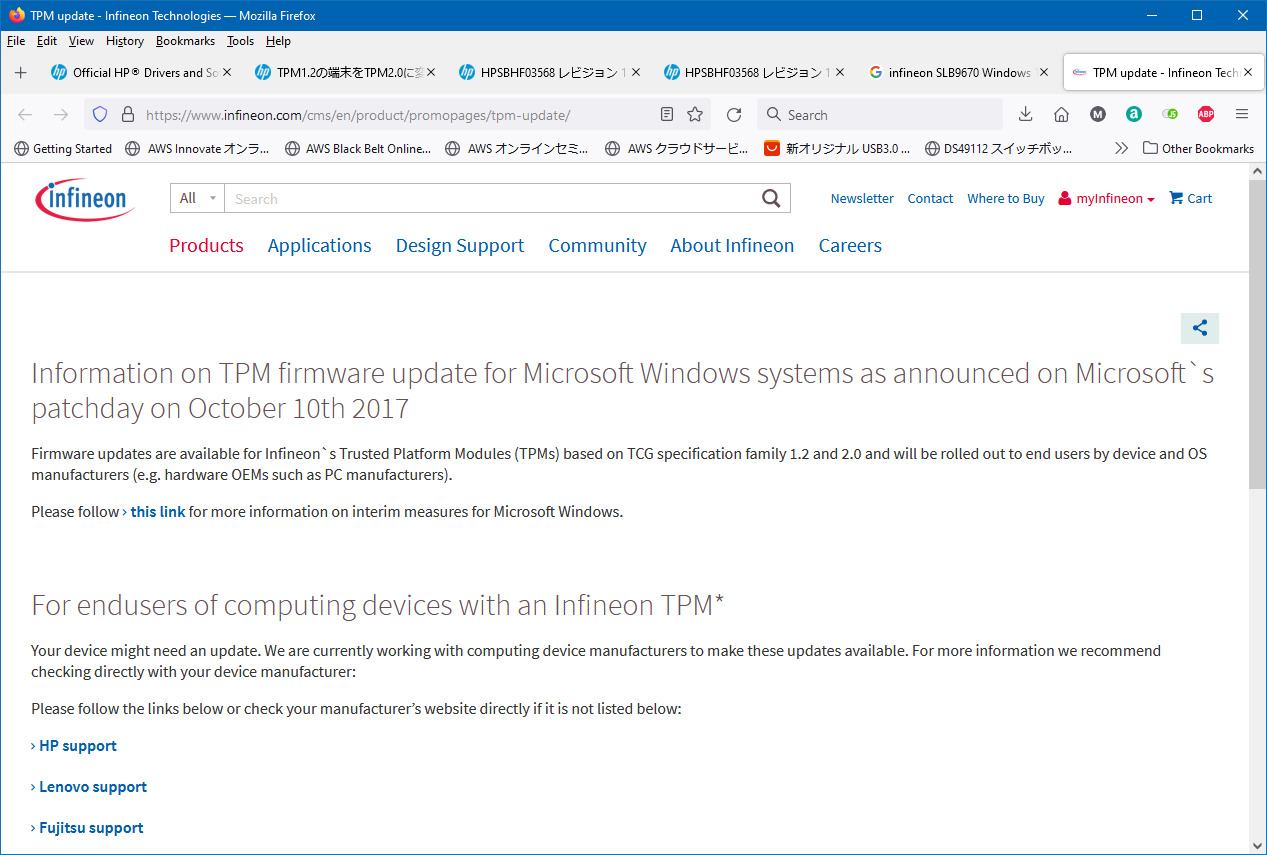Open the dark M extension icon
Image resolution: width=1267 pixels, height=855 pixels.
(x=1098, y=115)
